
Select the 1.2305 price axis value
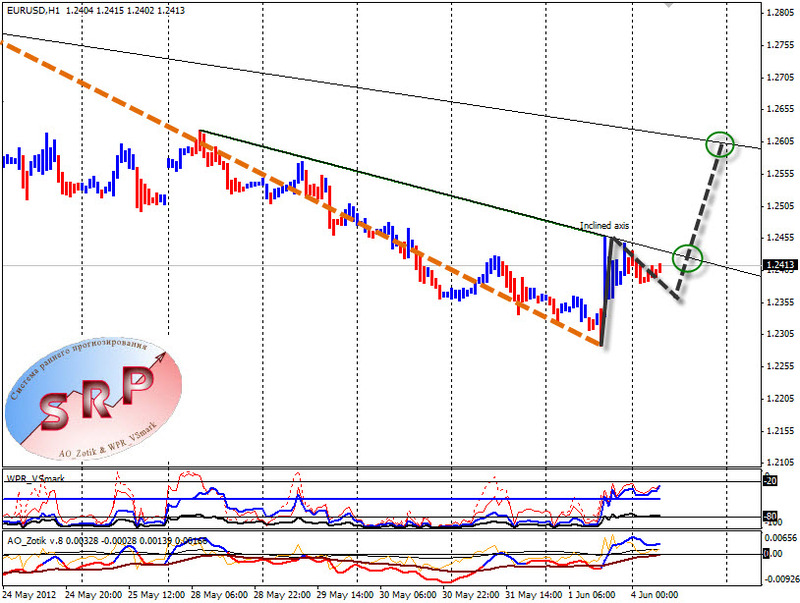point(781,334)
